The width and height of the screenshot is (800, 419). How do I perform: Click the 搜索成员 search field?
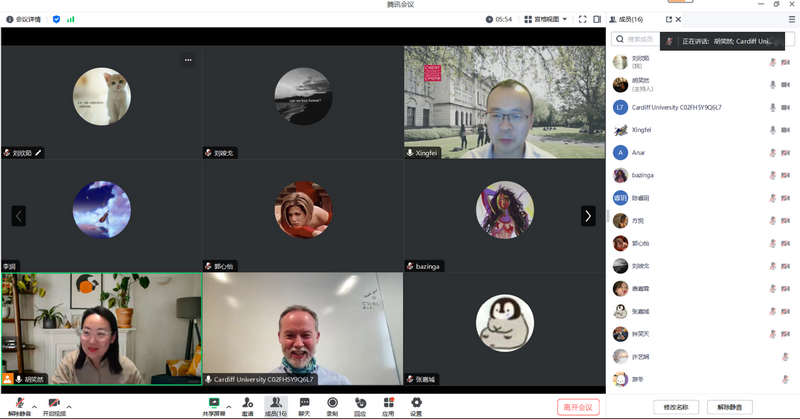click(638, 39)
